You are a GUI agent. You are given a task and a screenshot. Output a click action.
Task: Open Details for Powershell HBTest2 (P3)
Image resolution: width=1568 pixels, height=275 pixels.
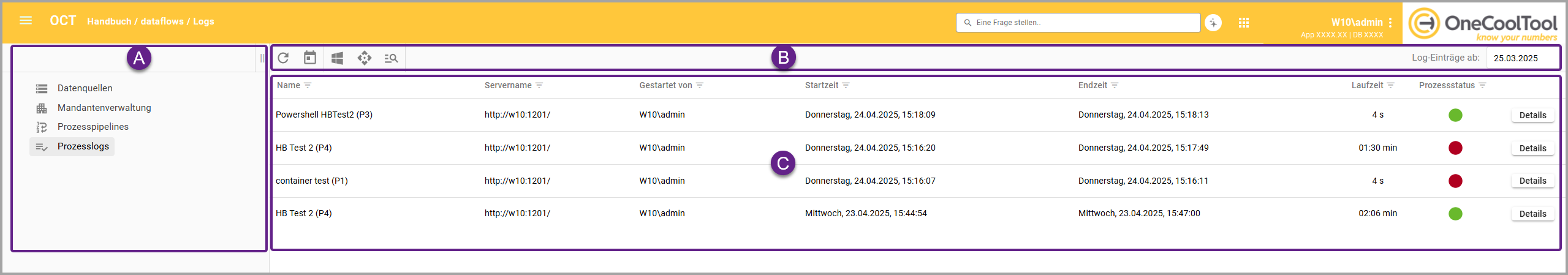(x=1532, y=115)
